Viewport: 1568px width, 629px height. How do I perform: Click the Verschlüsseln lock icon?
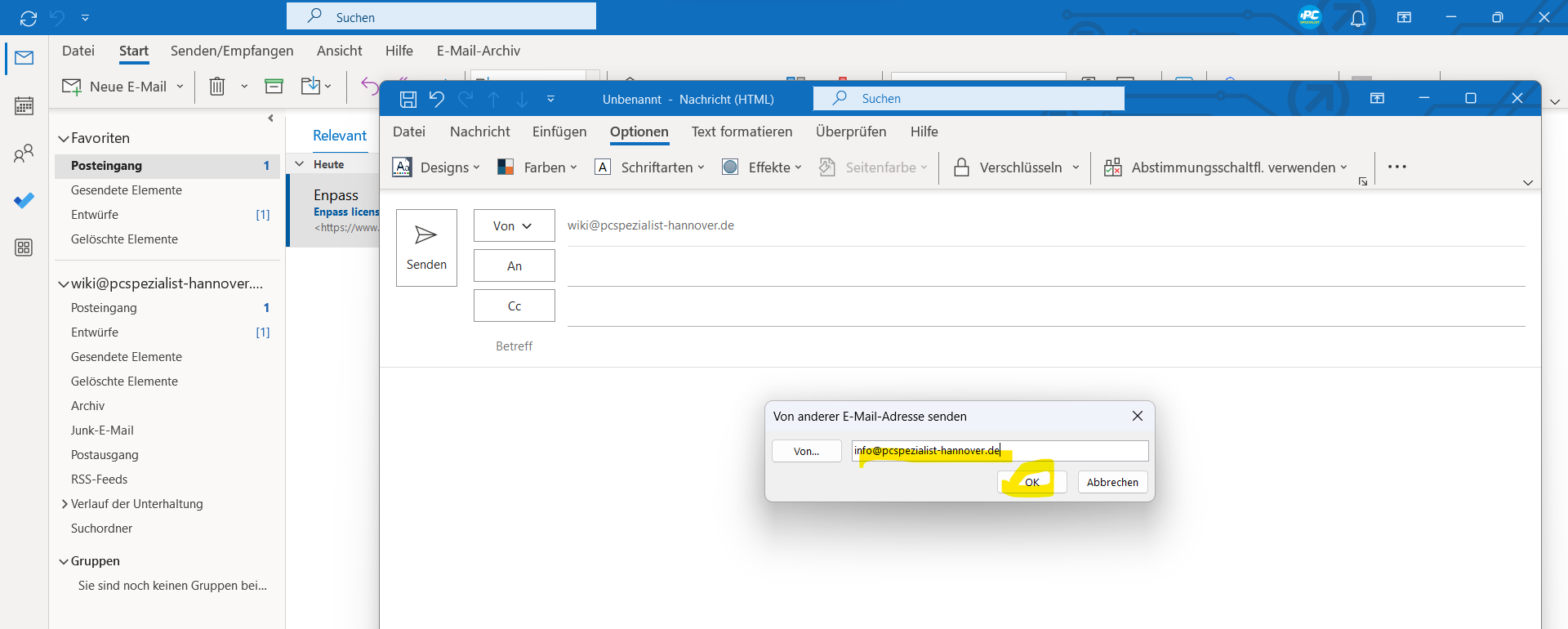[x=962, y=167]
